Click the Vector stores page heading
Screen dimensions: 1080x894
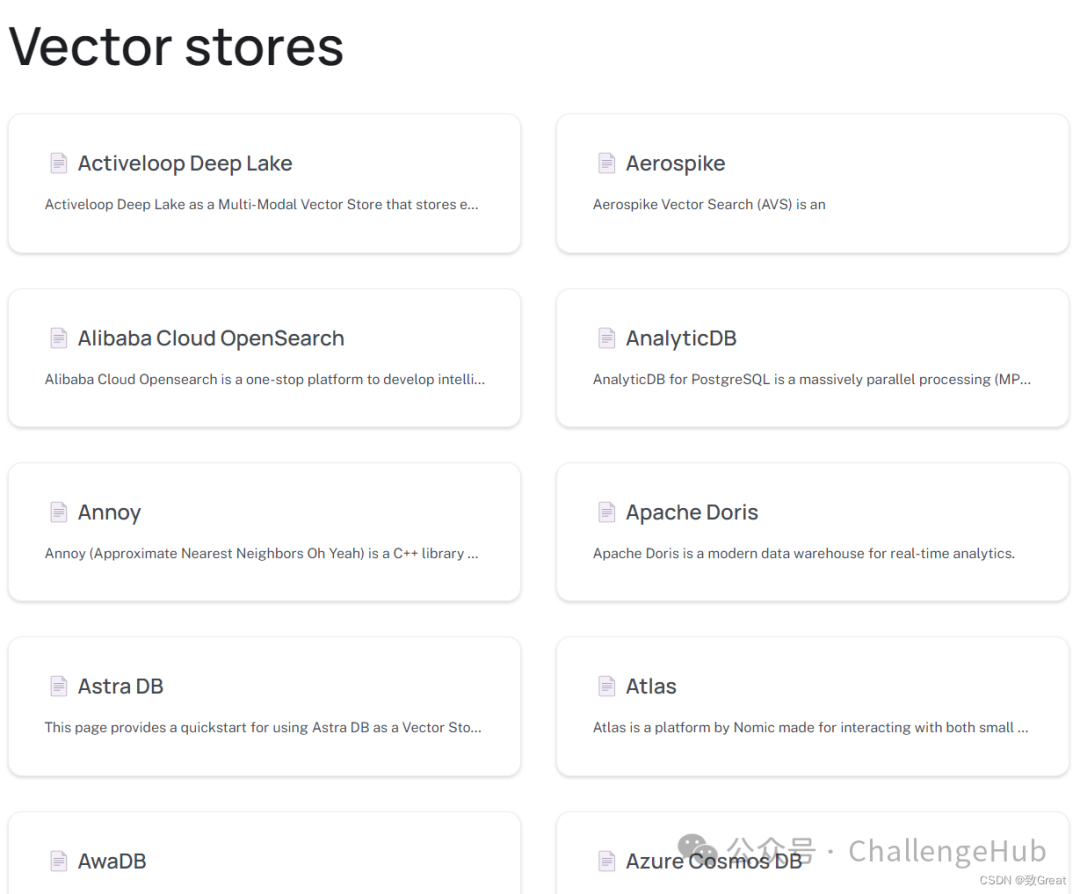(x=176, y=46)
